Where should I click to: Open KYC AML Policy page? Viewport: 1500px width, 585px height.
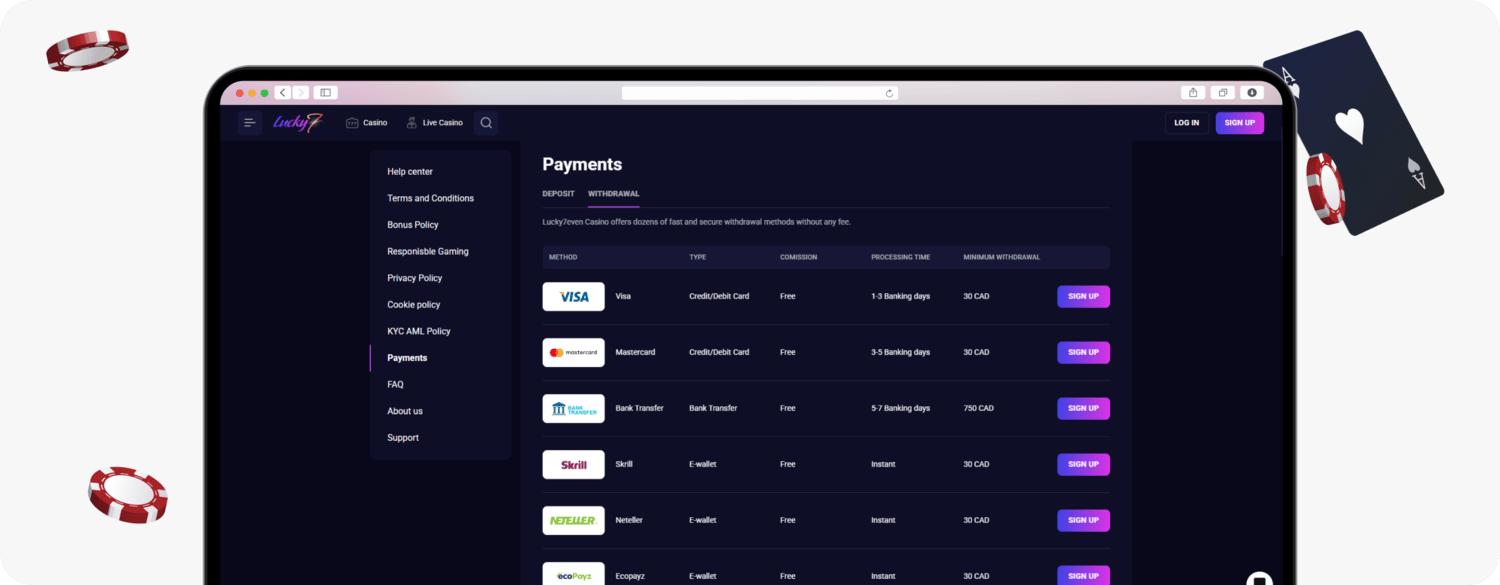point(419,331)
